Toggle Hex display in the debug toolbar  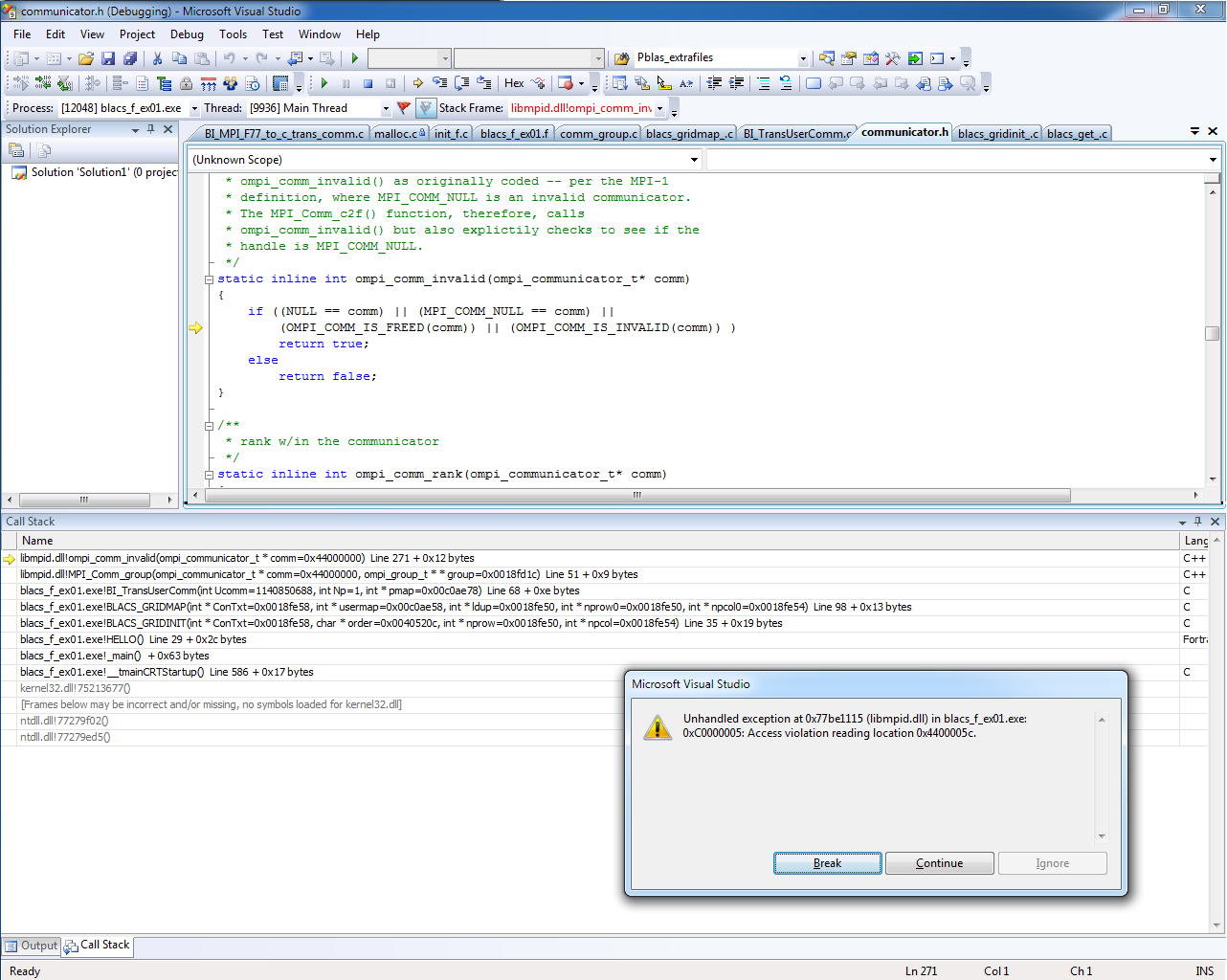click(x=514, y=83)
